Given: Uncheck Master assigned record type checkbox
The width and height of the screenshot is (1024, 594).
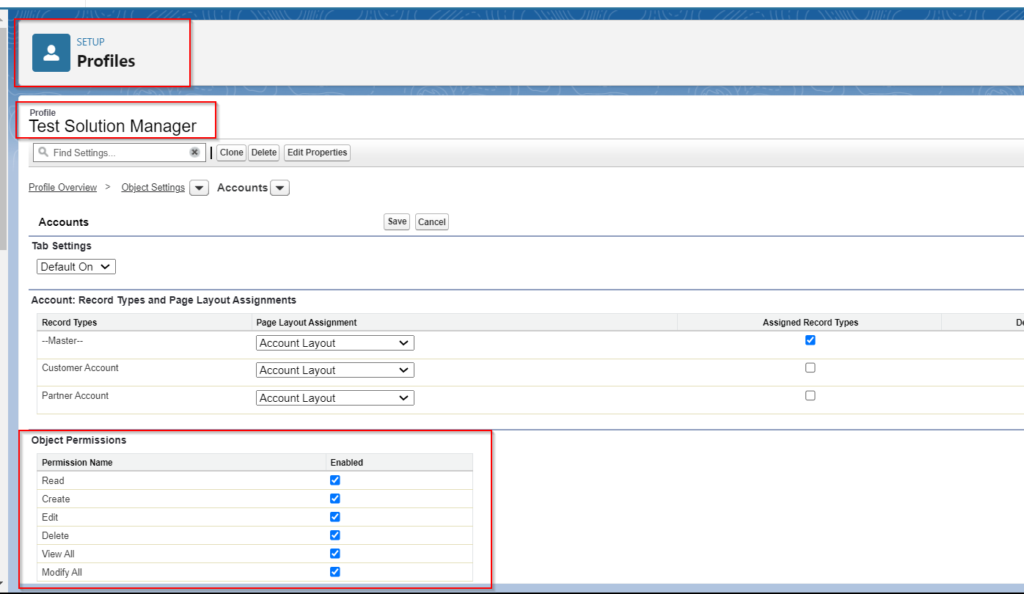Looking at the screenshot, I should [x=810, y=340].
